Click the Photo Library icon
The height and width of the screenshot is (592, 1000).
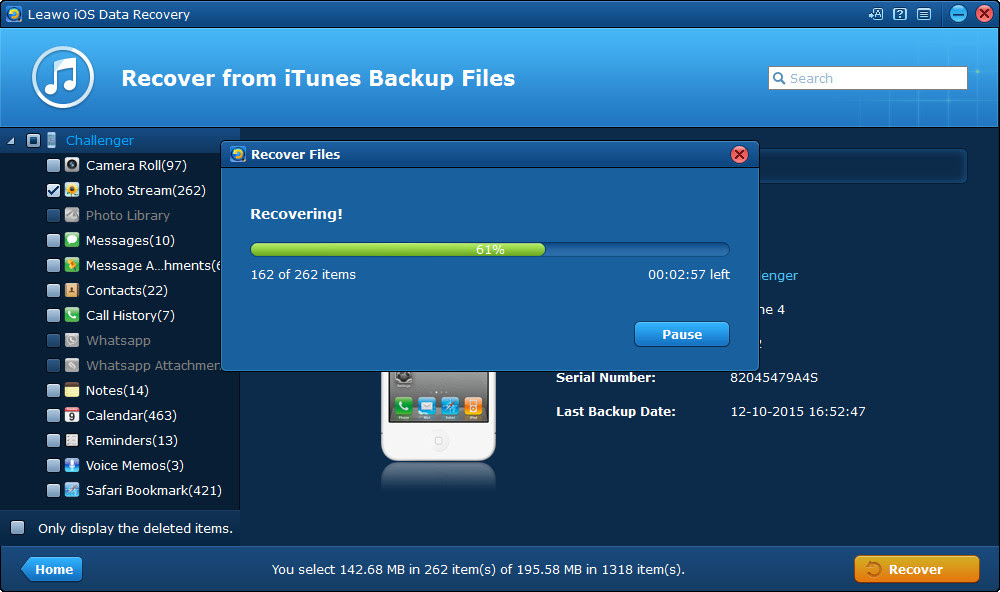72,215
